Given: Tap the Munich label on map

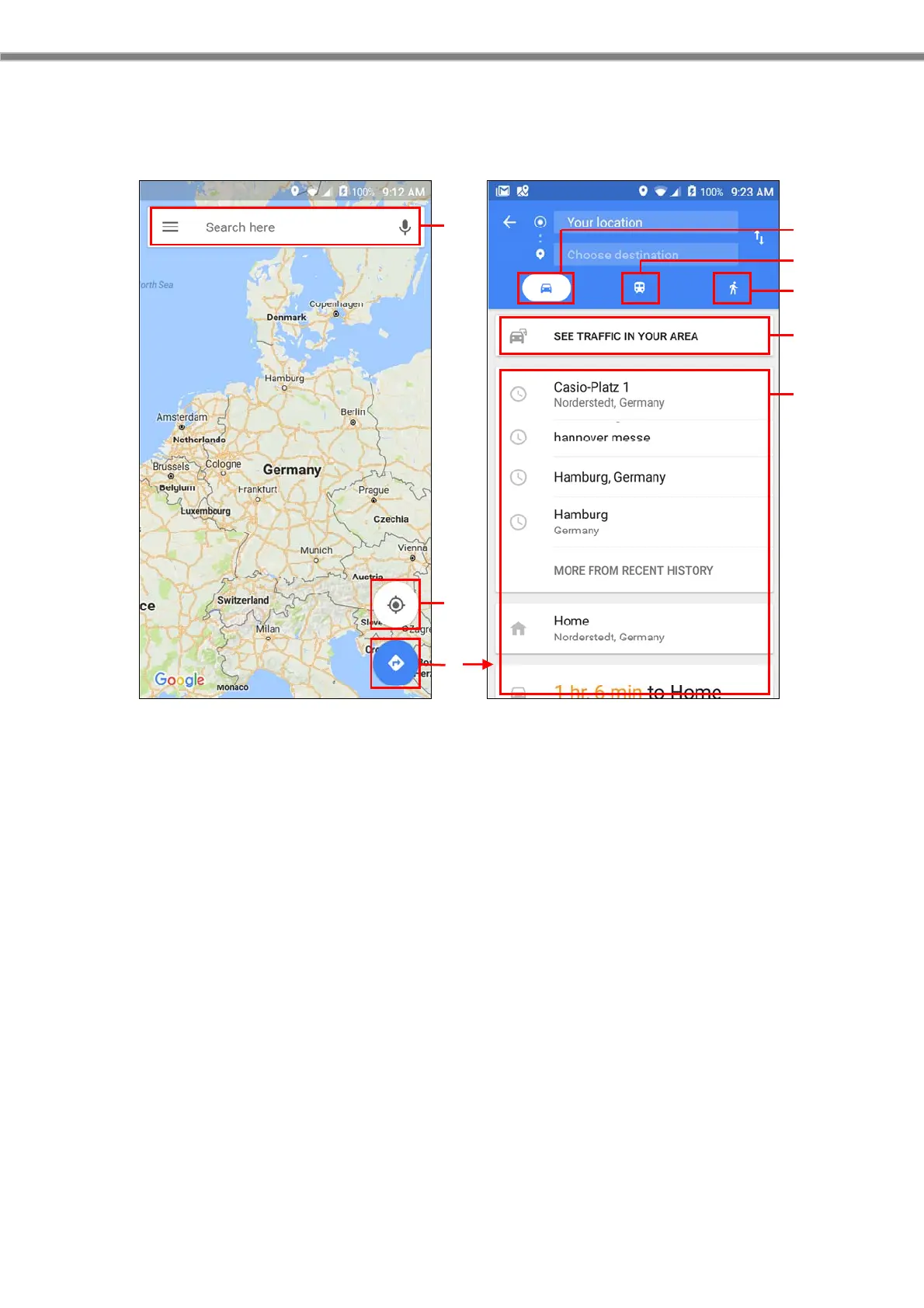Looking at the screenshot, I should [316, 550].
